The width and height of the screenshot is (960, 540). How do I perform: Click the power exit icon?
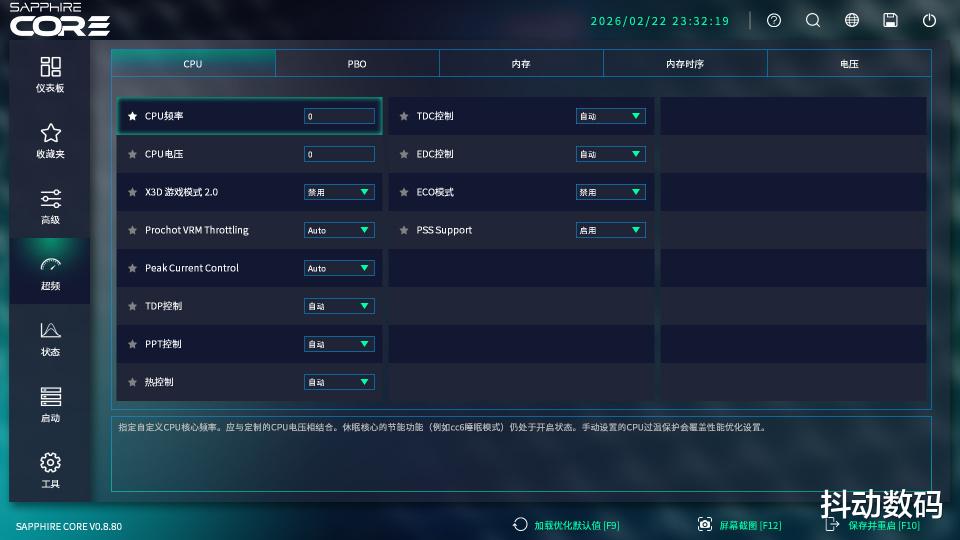point(929,21)
